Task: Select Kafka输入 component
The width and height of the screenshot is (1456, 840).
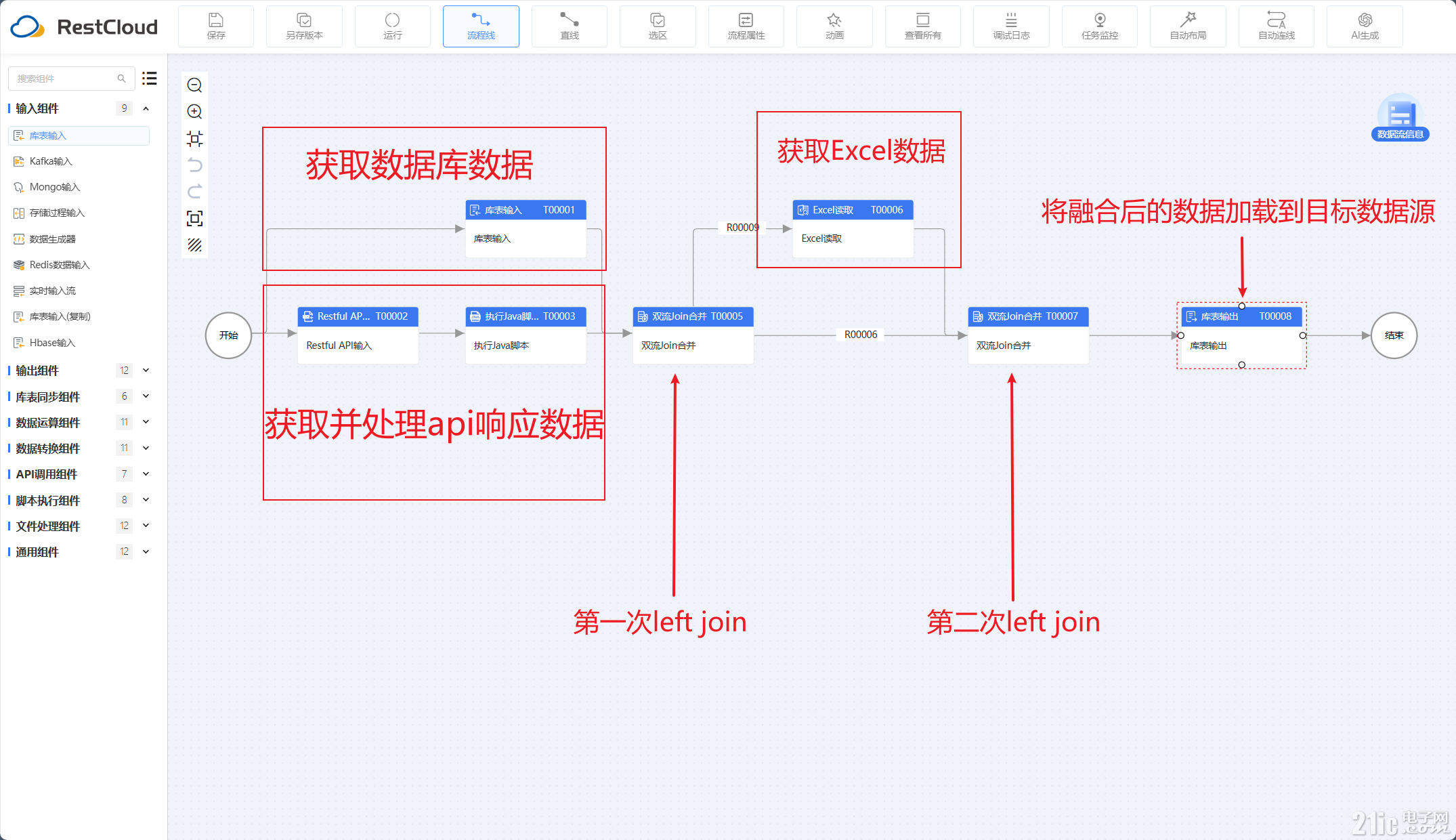Action: pyautogui.click(x=79, y=161)
